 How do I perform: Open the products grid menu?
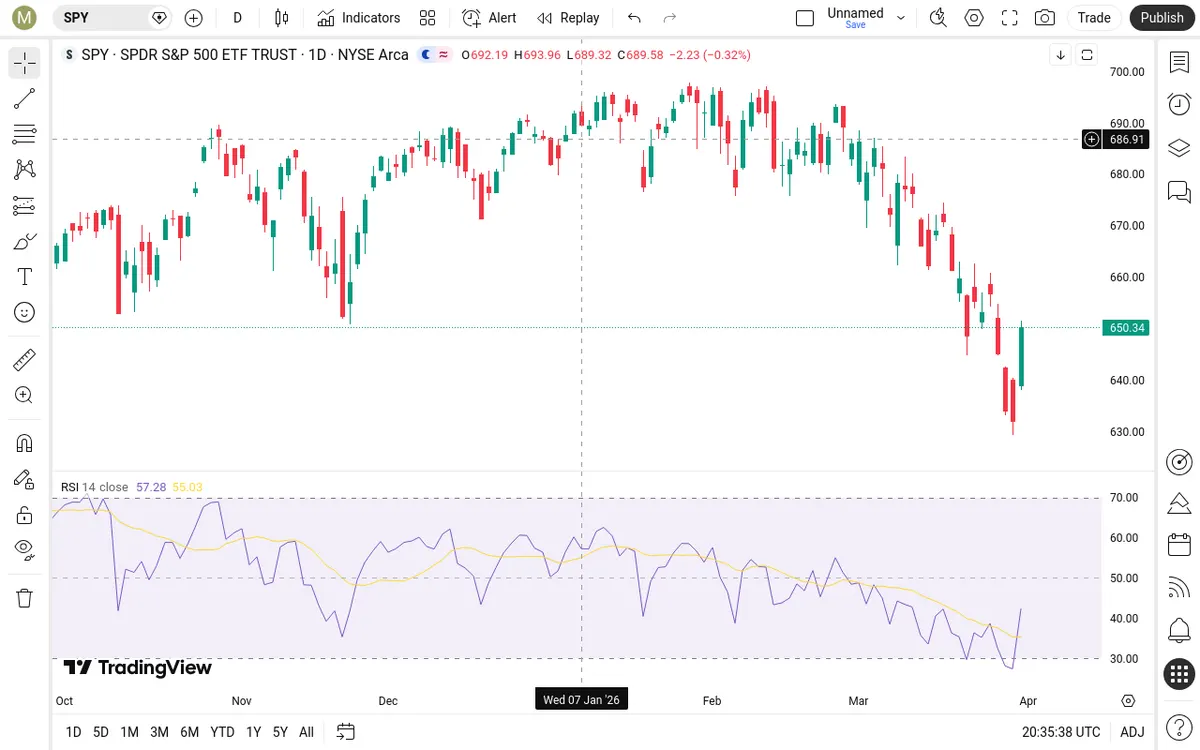pyautogui.click(x=1180, y=674)
